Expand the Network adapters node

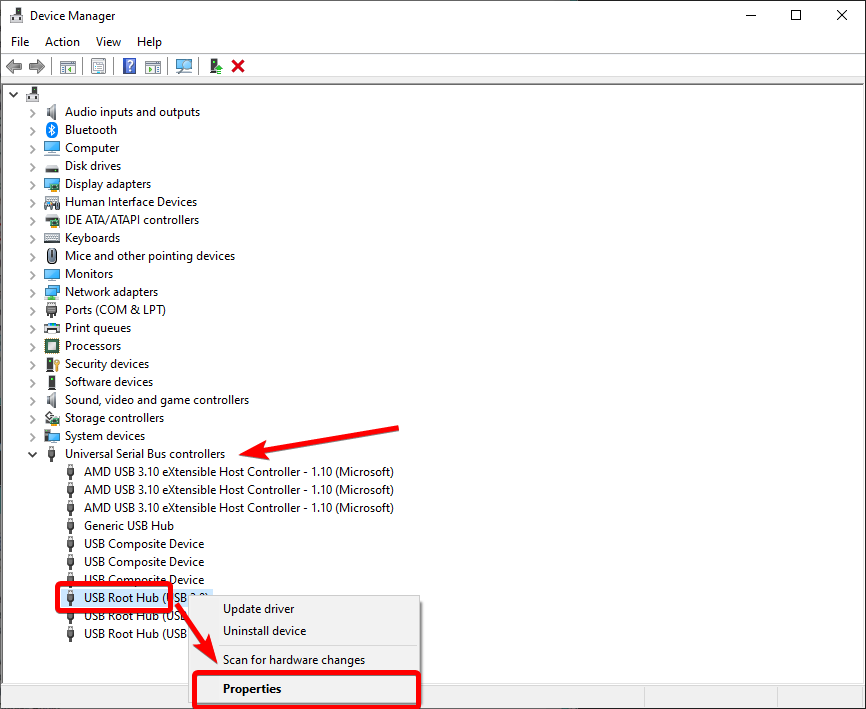[32, 291]
